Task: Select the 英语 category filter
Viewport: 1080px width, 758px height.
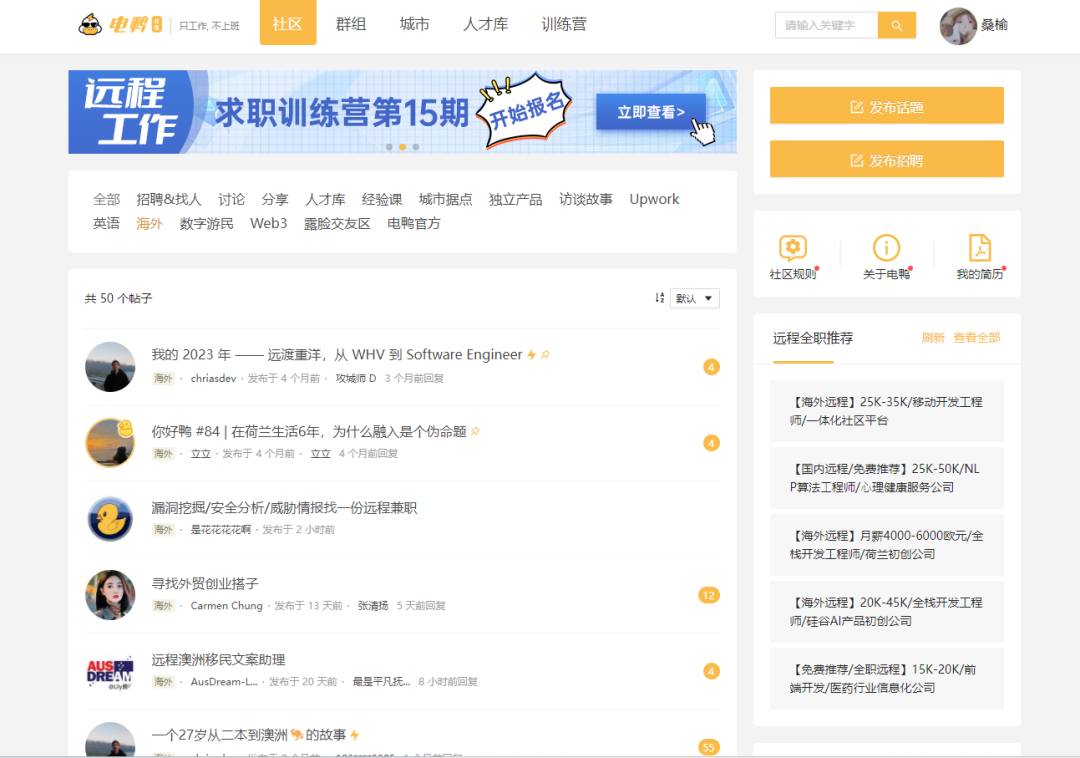Action: pyautogui.click(x=107, y=224)
